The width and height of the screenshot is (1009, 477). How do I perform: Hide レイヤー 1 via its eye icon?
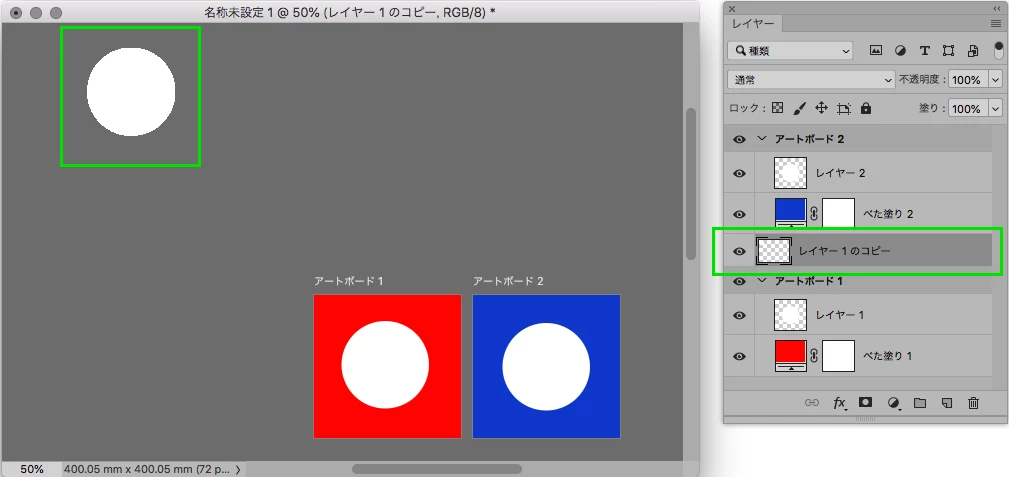[739, 315]
